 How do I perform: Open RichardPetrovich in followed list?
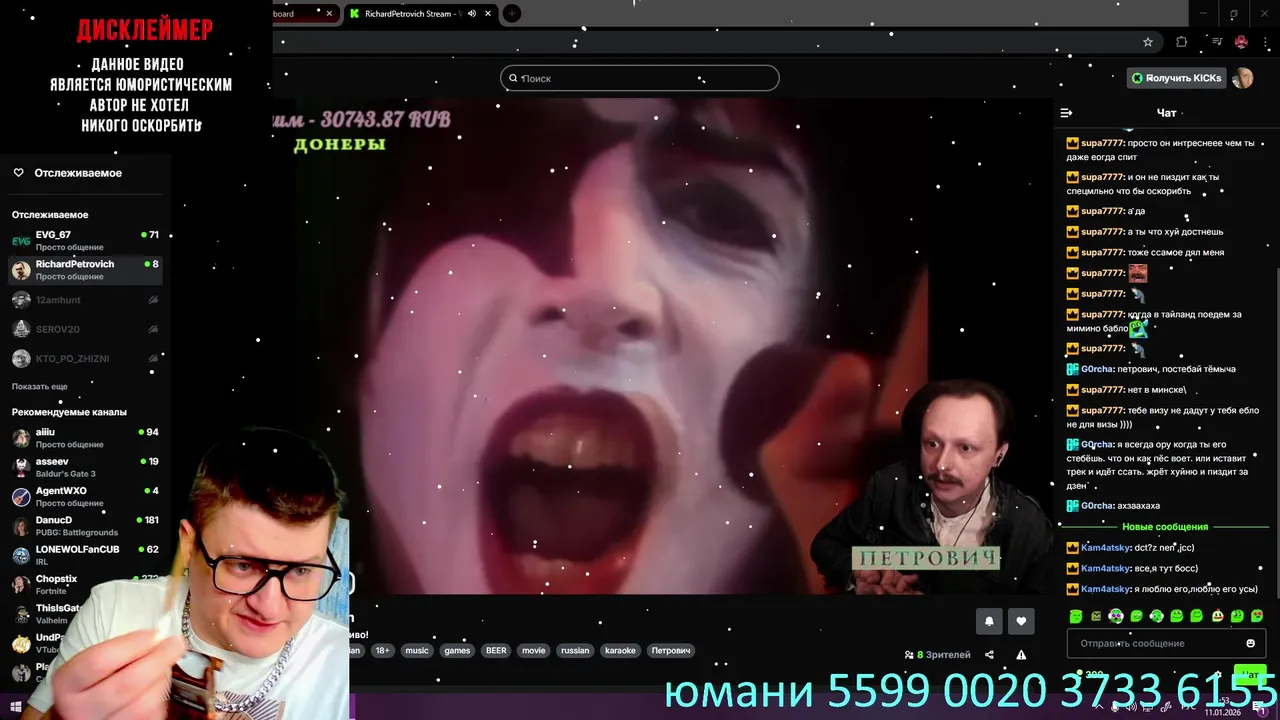point(85,270)
